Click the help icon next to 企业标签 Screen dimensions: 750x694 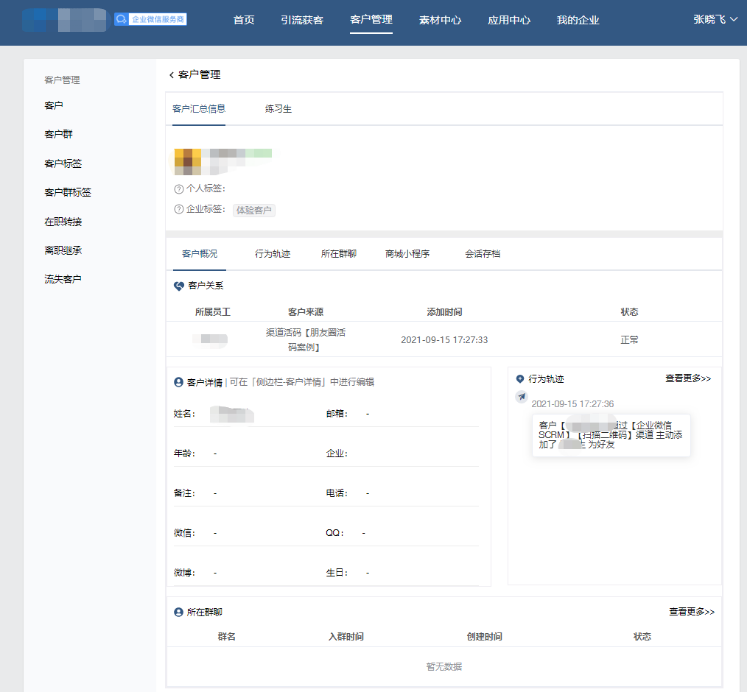[x=179, y=210]
